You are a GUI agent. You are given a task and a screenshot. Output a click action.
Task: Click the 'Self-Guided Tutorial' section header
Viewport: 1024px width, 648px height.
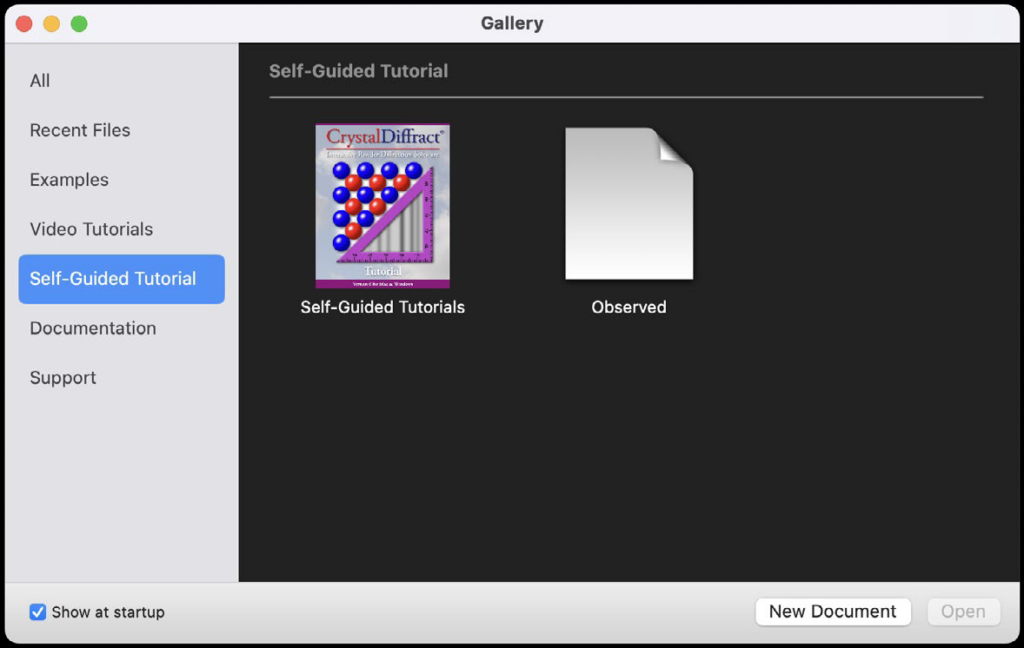pyautogui.click(x=358, y=71)
